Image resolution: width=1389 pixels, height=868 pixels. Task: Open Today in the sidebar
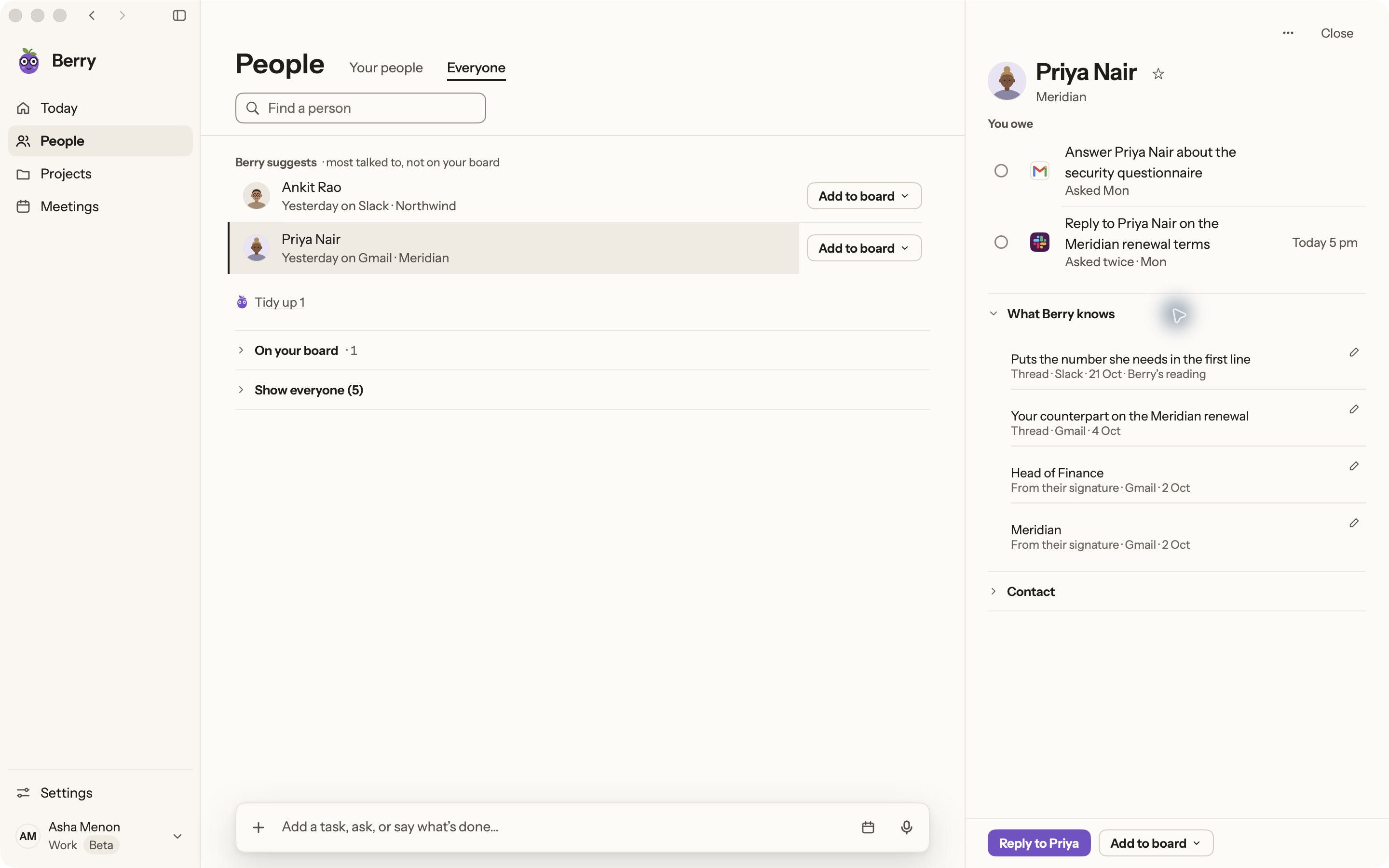click(100, 108)
